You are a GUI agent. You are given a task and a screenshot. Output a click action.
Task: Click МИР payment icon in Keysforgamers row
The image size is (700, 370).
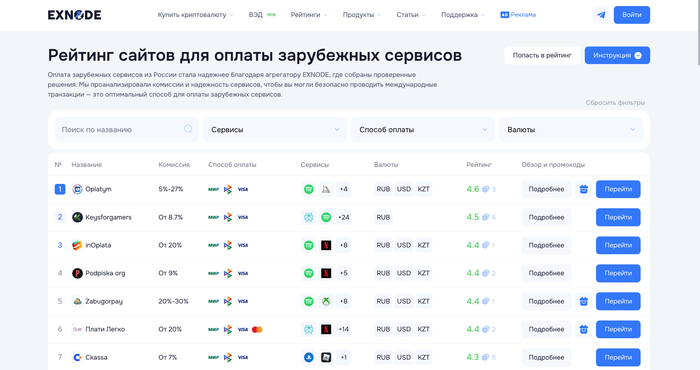pos(213,217)
